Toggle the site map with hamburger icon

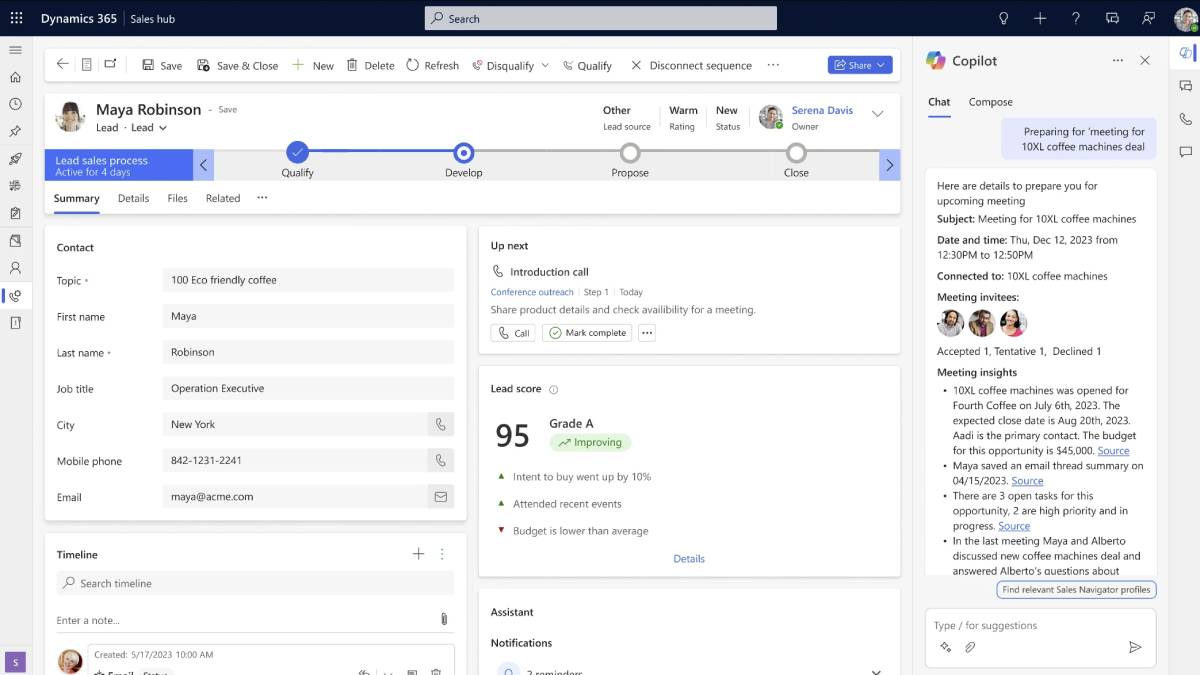click(x=16, y=50)
